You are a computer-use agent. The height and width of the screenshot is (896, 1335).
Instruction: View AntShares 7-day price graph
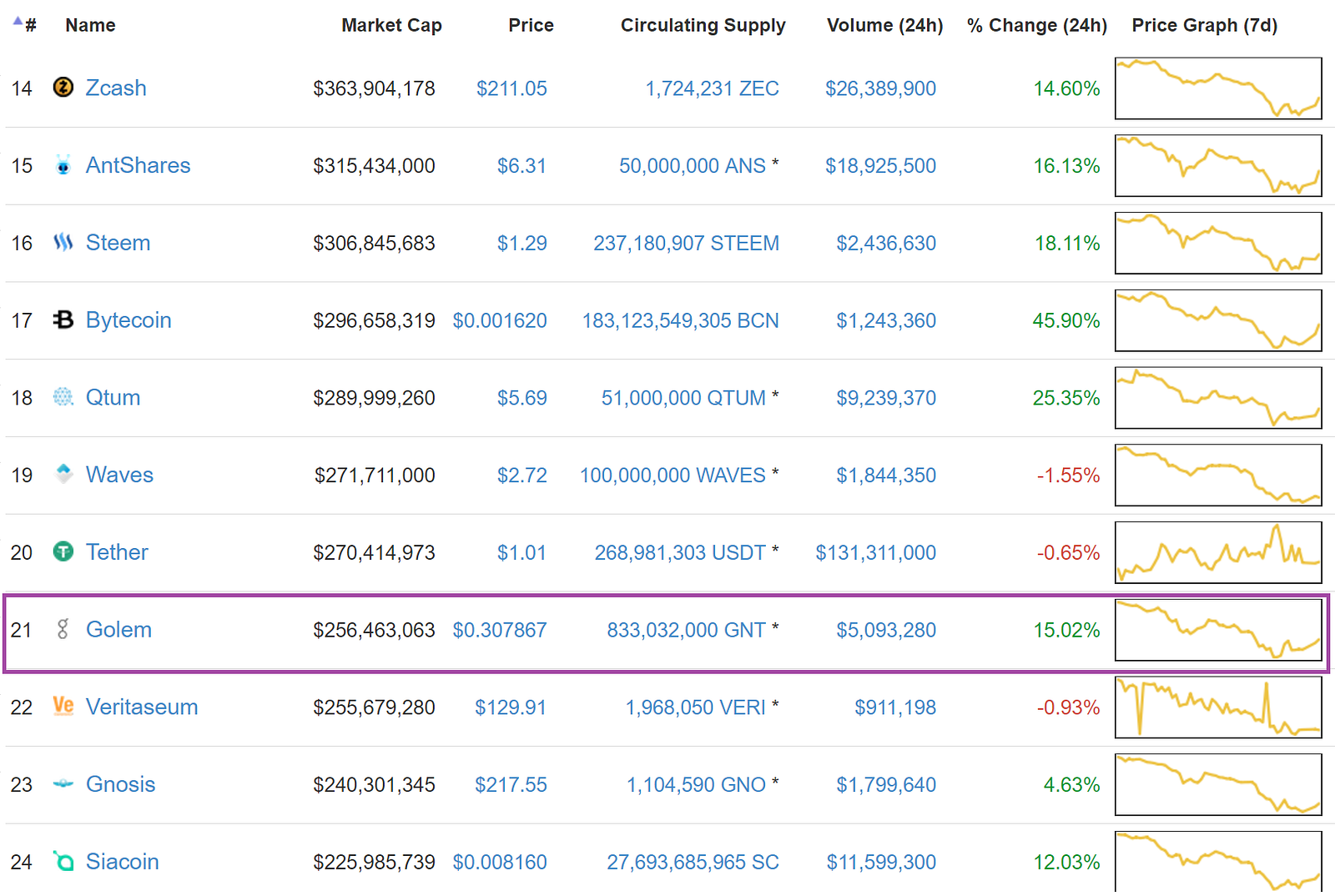(x=1218, y=165)
